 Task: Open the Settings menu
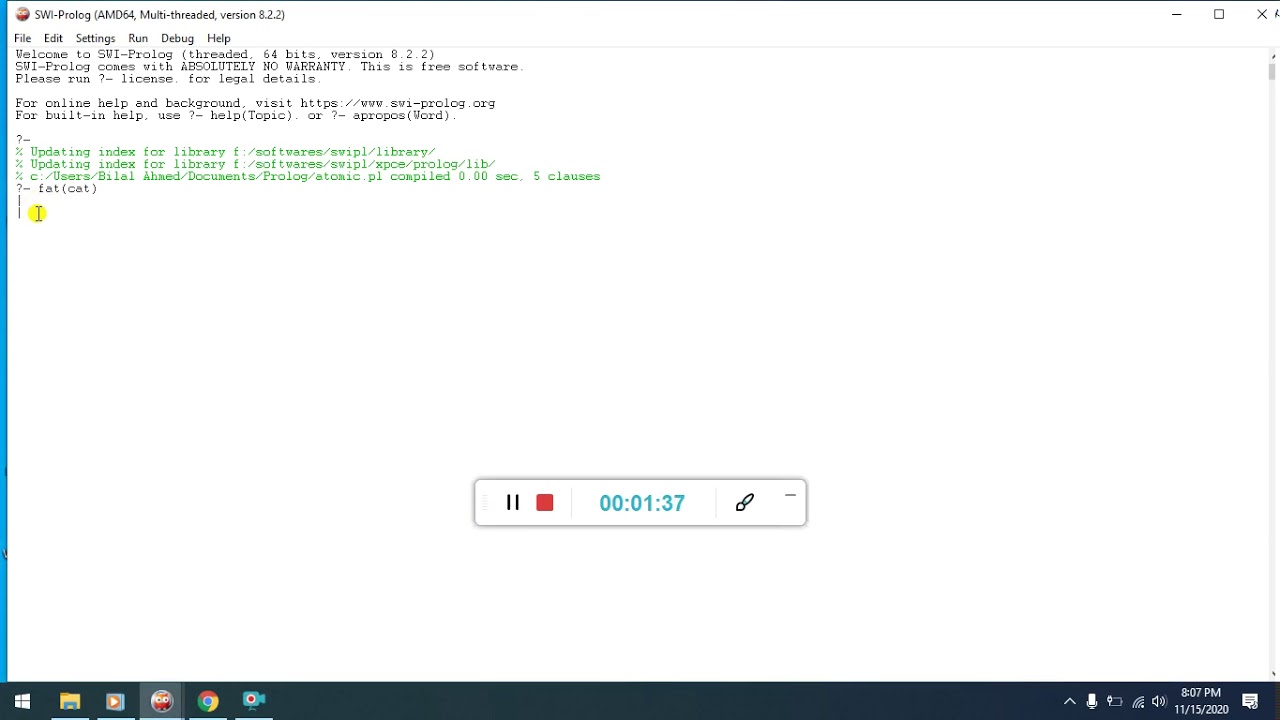tap(95, 38)
